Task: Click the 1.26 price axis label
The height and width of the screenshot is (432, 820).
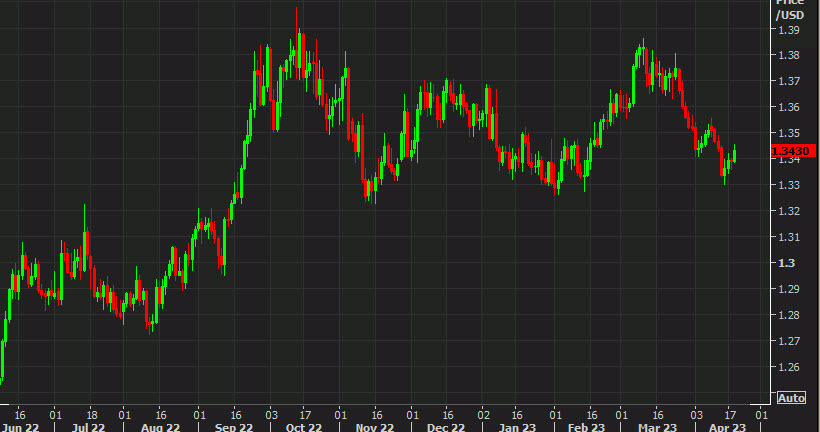Action: click(789, 367)
